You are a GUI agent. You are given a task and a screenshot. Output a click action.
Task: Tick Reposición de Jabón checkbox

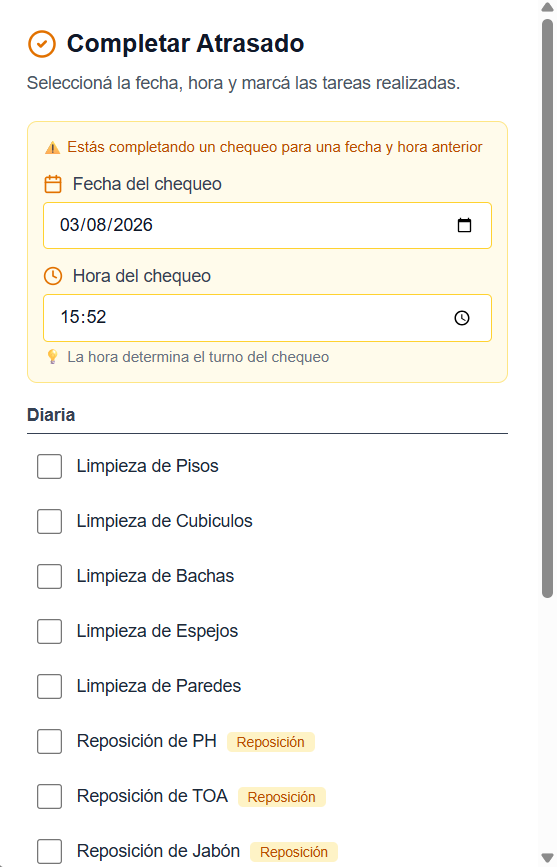(x=49, y=851)
